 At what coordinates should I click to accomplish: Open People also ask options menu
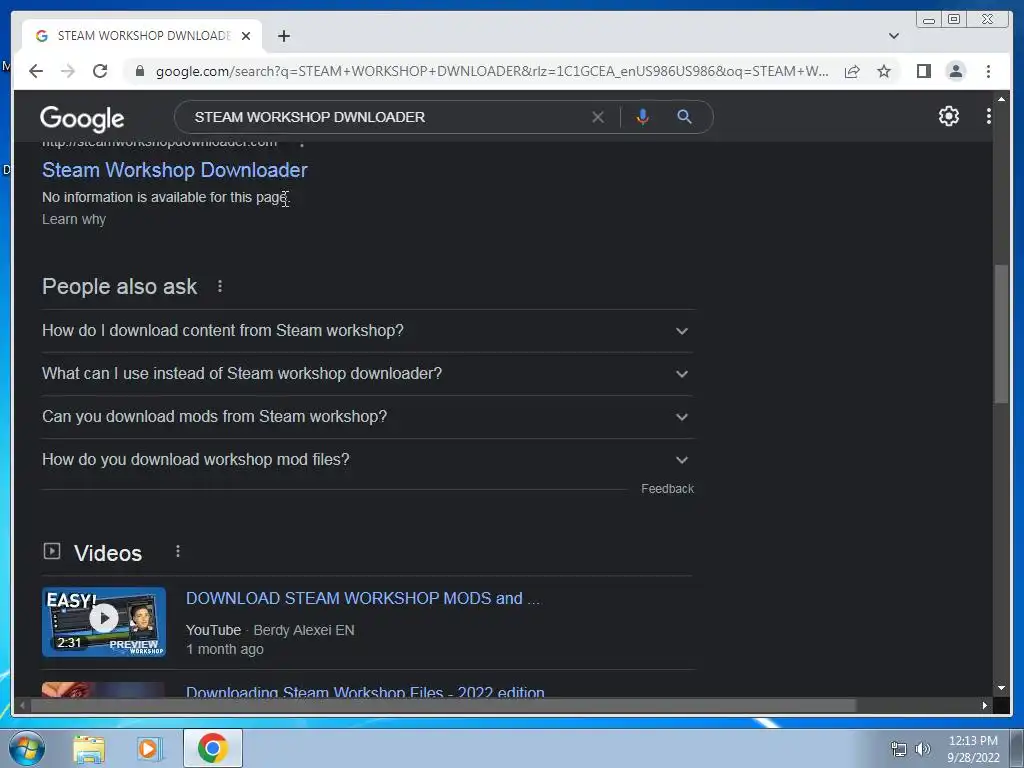point(220,286)
